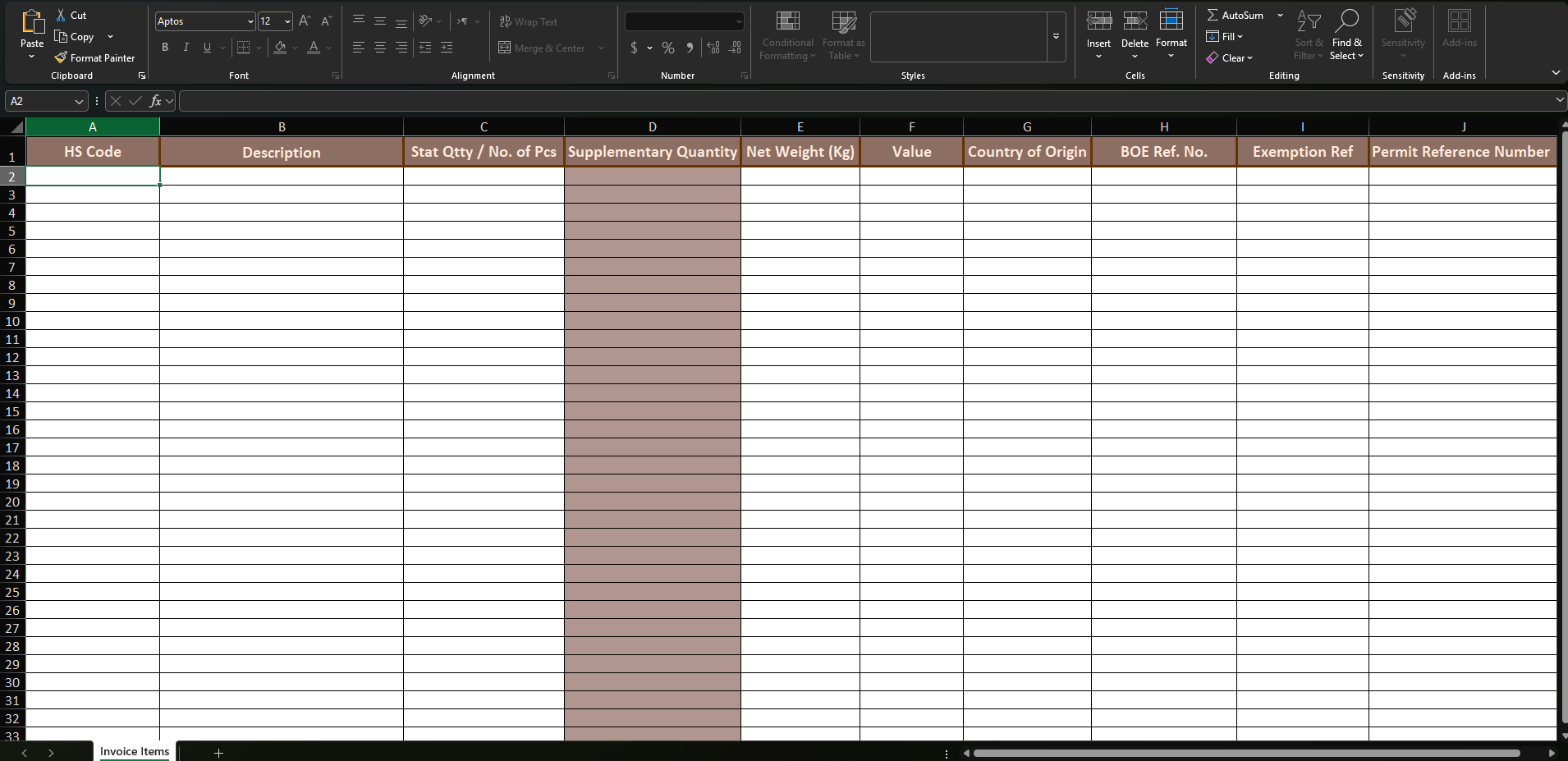Screen dimensions: 1568x761
Task: Toggle Underline formatting
Action: pos(207,48)
